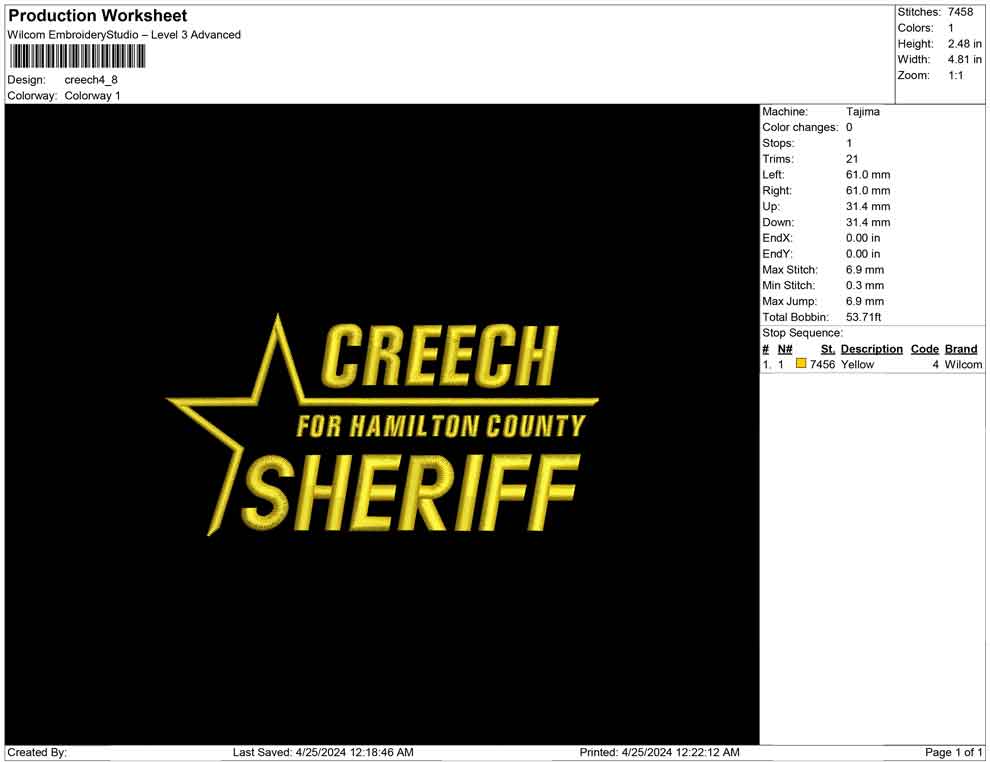Click the Zoom value 1:1
This screenshot has height=762, width=990.
click(958, 74)
